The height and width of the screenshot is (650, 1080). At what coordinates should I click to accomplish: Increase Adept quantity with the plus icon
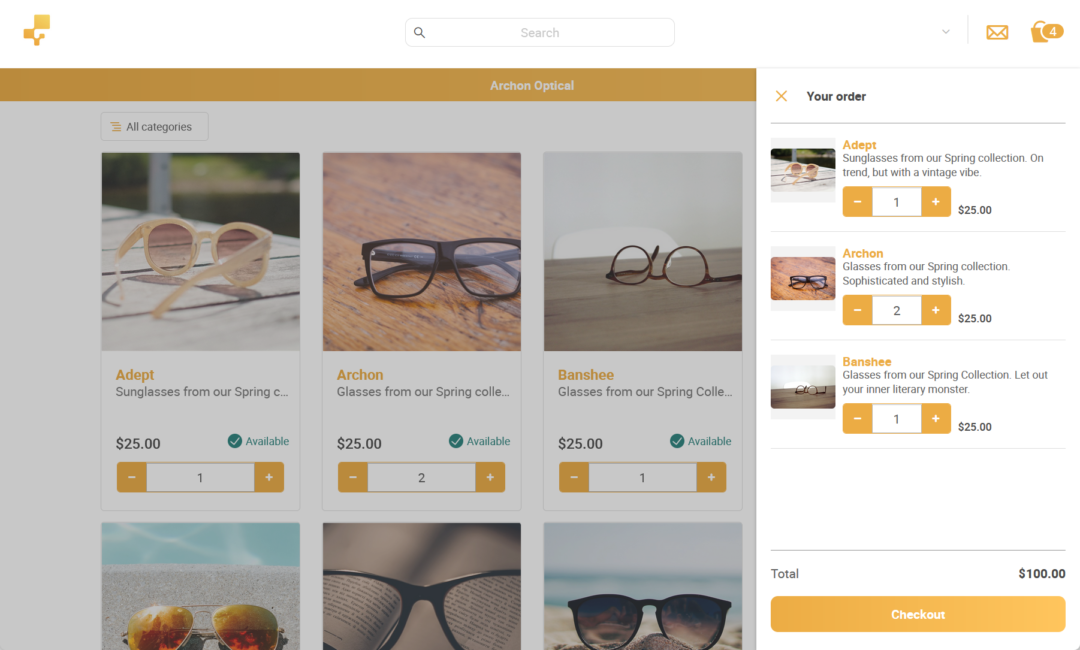(x=936, y=201)
